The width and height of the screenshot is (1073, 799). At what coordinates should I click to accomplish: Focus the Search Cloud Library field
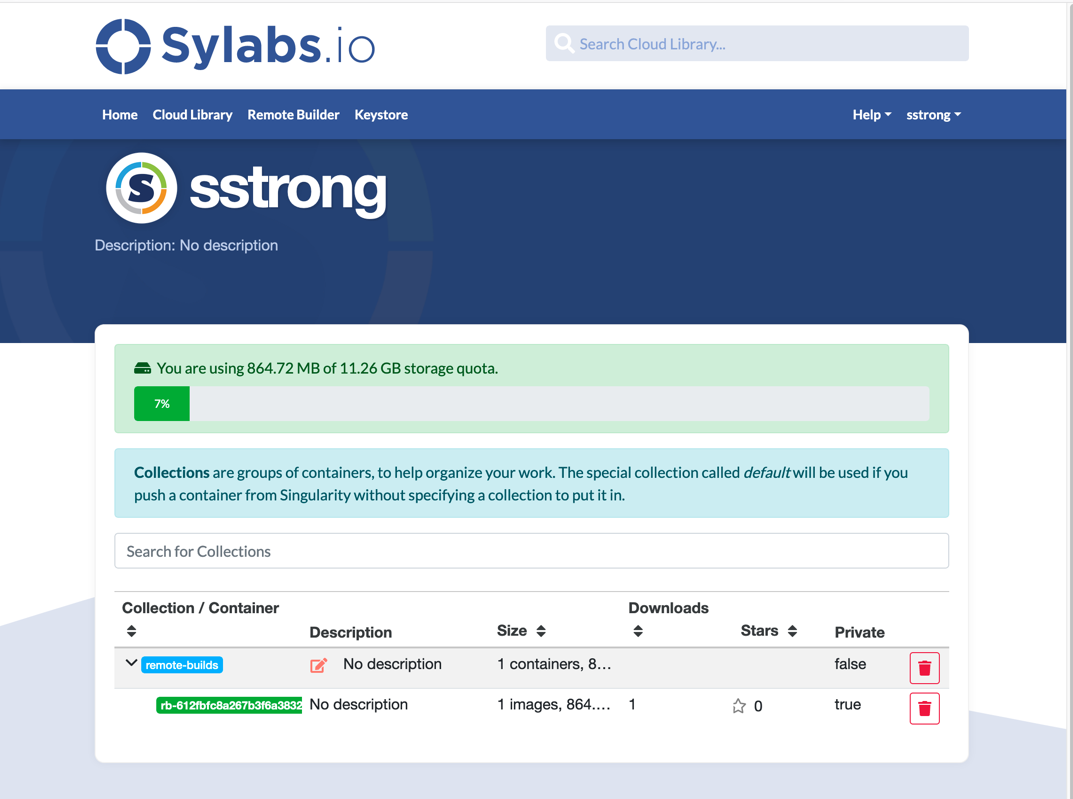click(757, 44)
